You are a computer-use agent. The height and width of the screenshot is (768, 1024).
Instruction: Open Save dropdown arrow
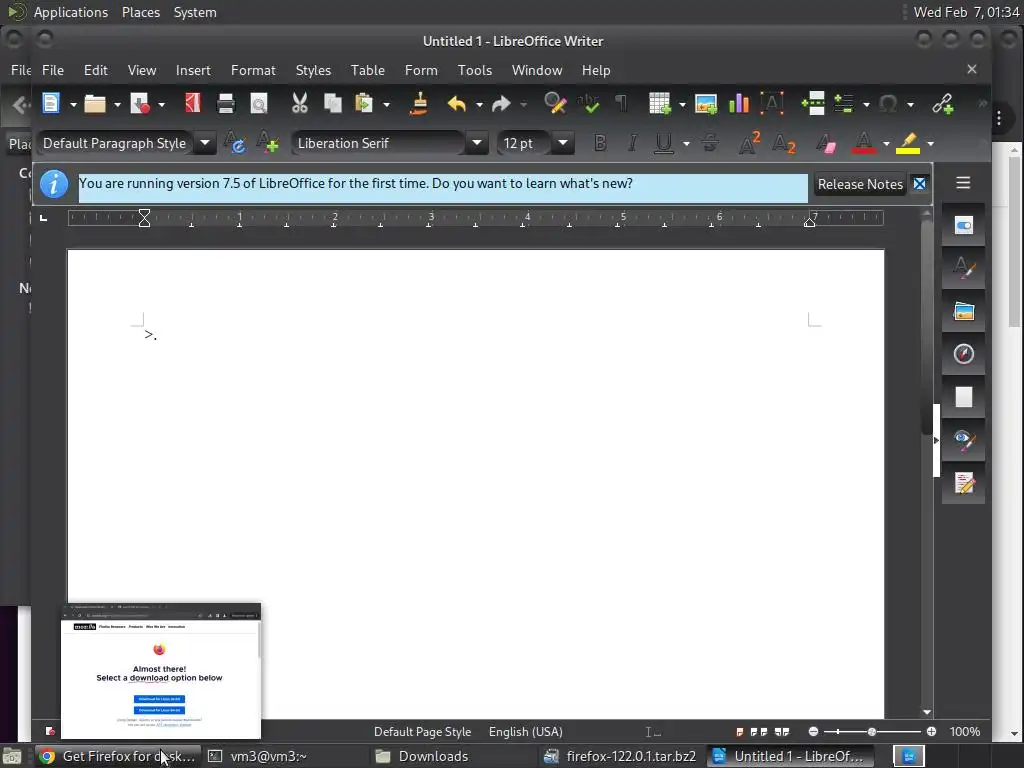161,104
